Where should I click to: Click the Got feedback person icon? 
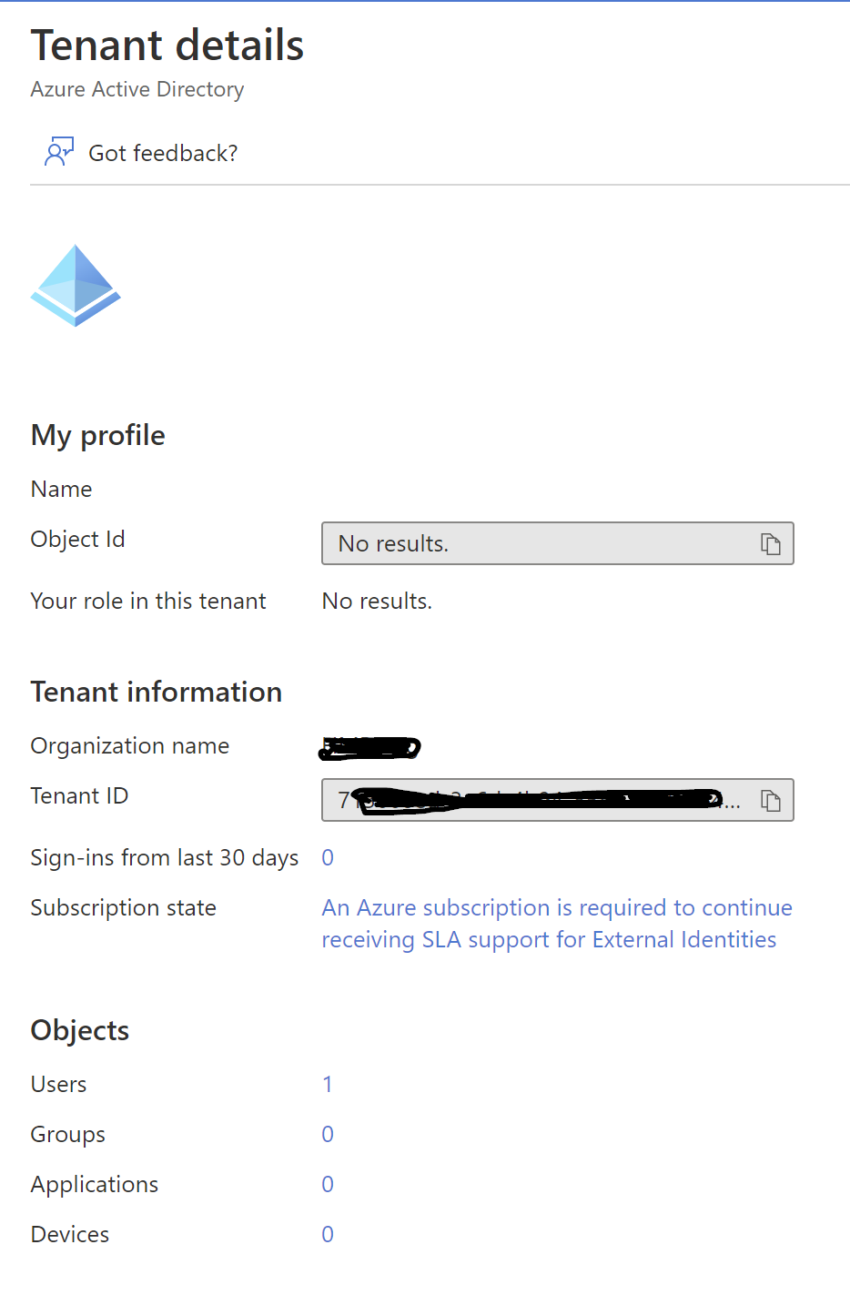coord(59,152)
